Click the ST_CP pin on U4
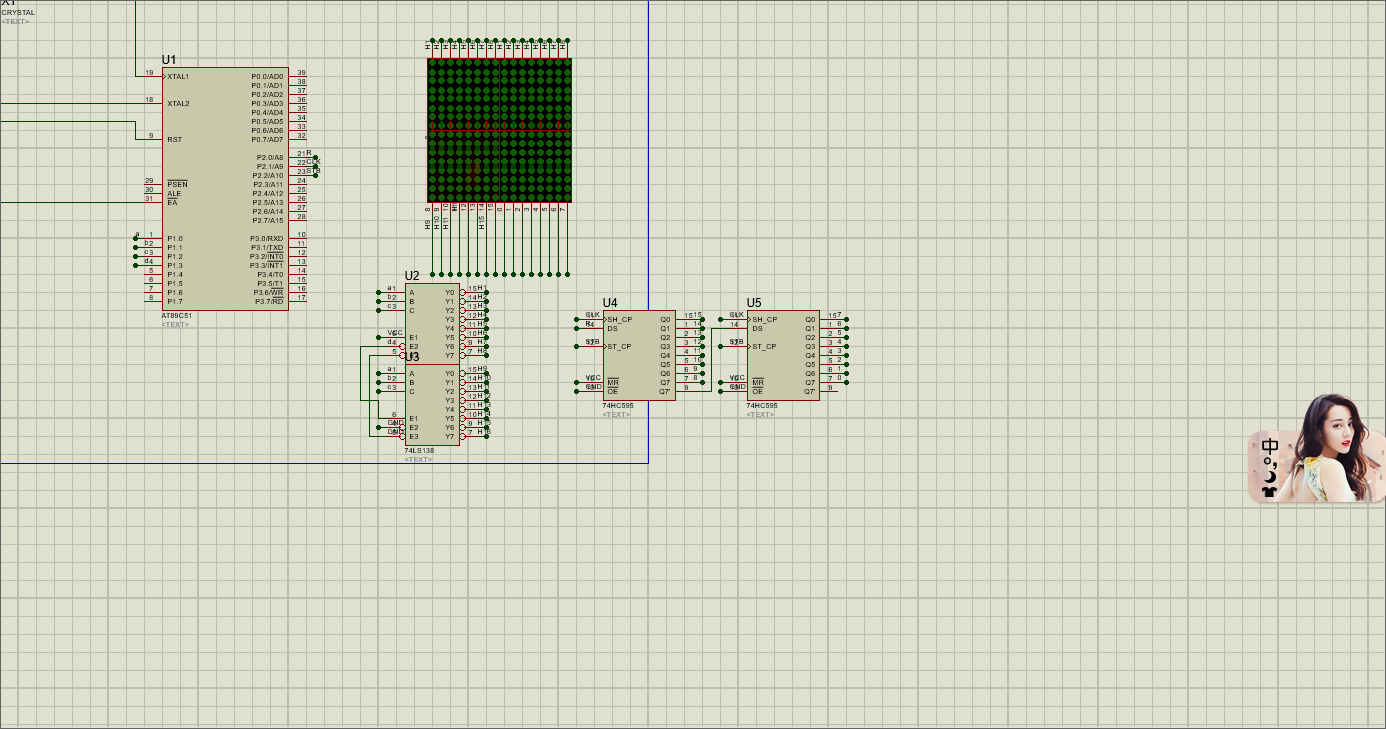Screen dimensions: 1386x729 pyautogui.click(x=619, y=346)
